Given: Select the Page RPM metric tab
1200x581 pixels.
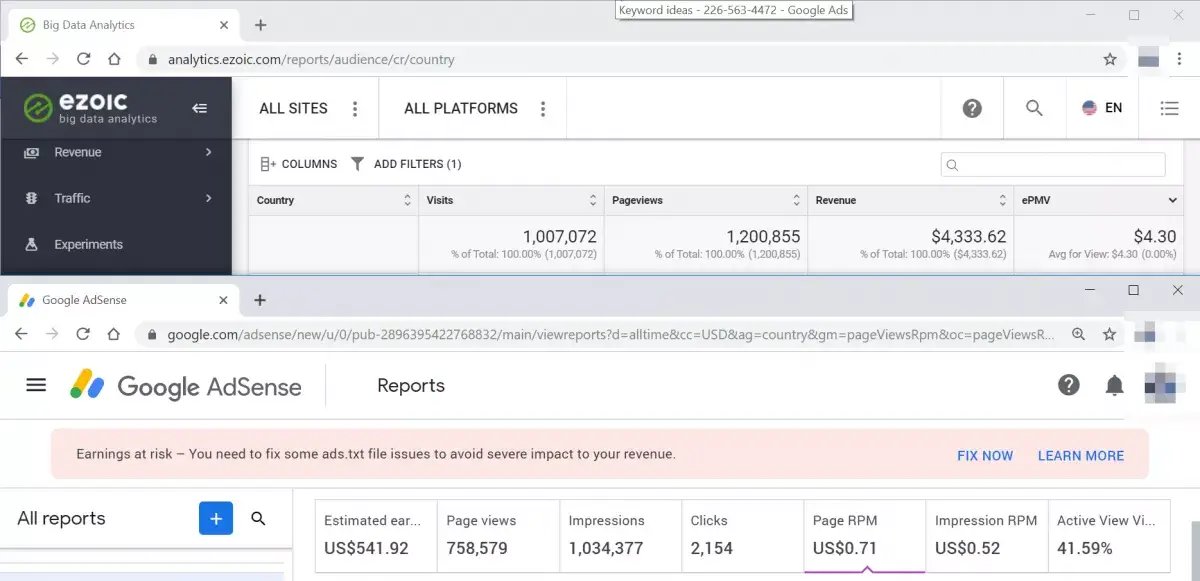Looking at the screenshot, I should point(864,535).
